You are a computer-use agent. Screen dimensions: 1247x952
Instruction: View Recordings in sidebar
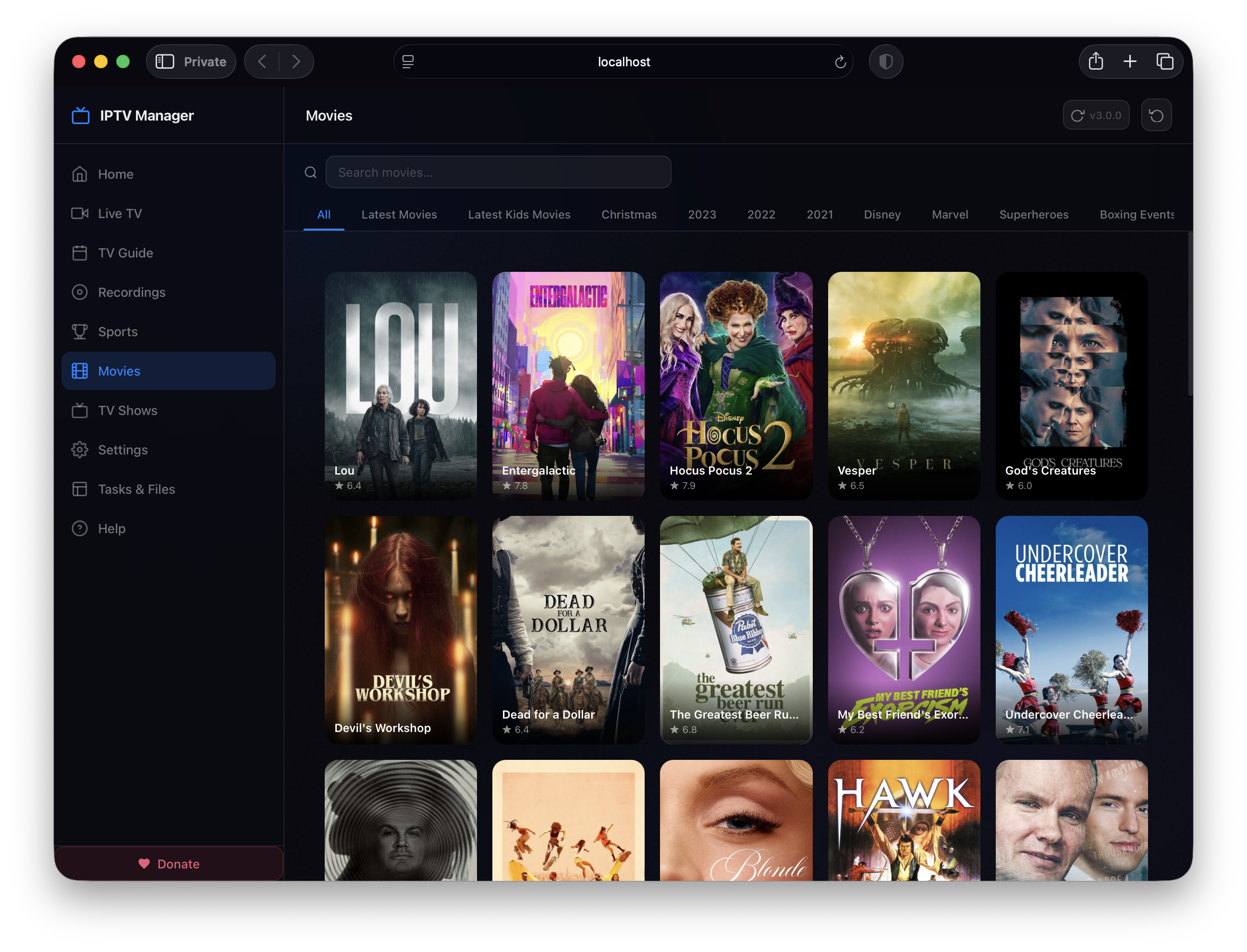168,293
